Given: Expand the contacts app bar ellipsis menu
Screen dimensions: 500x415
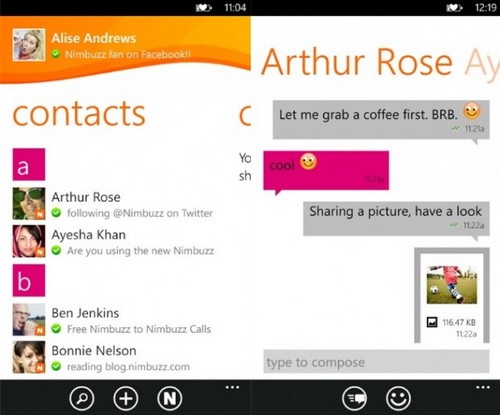Looking at the screenshot, I should (232, 387).
